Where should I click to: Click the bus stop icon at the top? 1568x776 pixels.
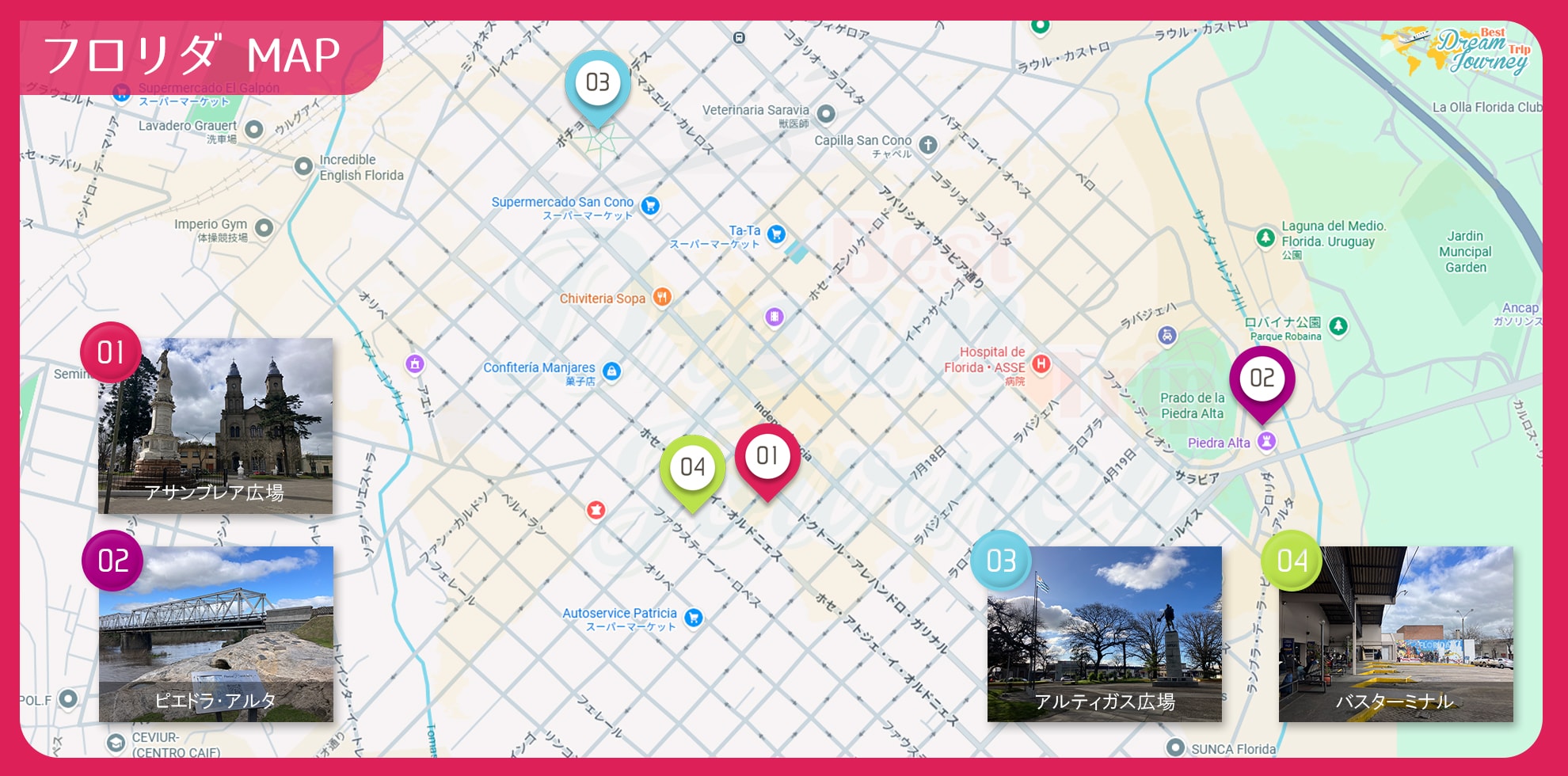tap(739, 38)
